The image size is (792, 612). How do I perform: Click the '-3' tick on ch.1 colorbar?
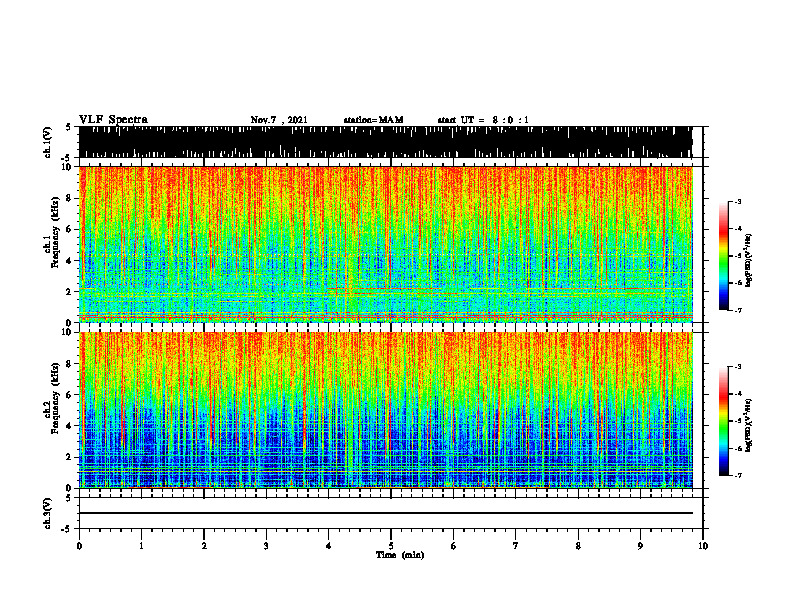737,201
